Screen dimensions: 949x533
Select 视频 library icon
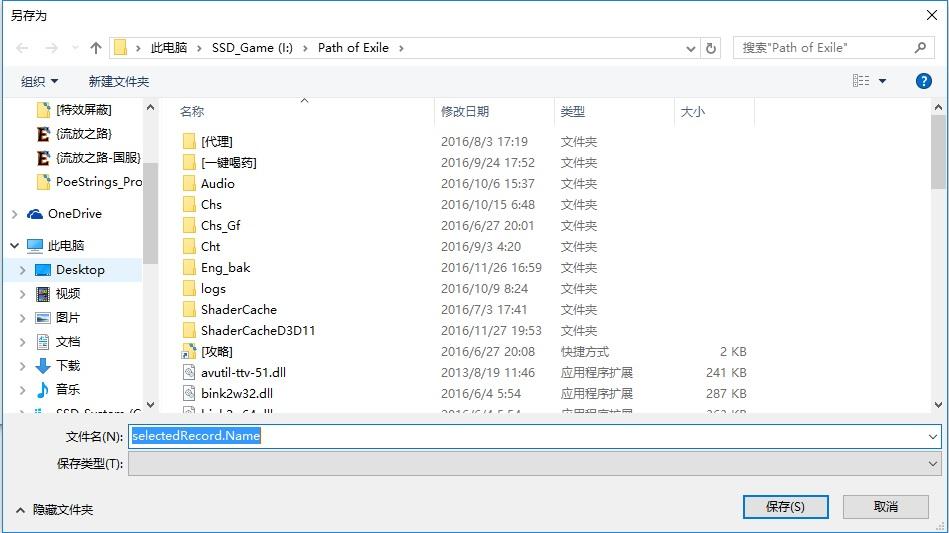point(42,294)
